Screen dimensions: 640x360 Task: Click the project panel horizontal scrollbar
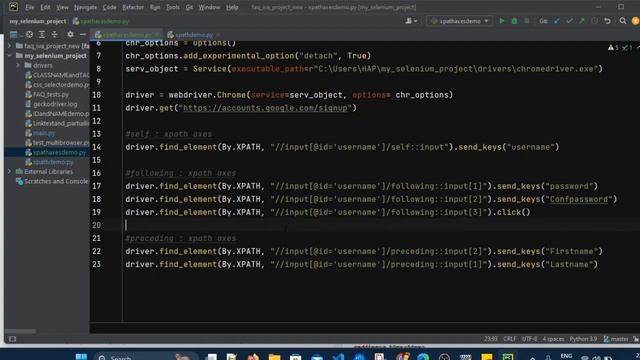(20, 331)
